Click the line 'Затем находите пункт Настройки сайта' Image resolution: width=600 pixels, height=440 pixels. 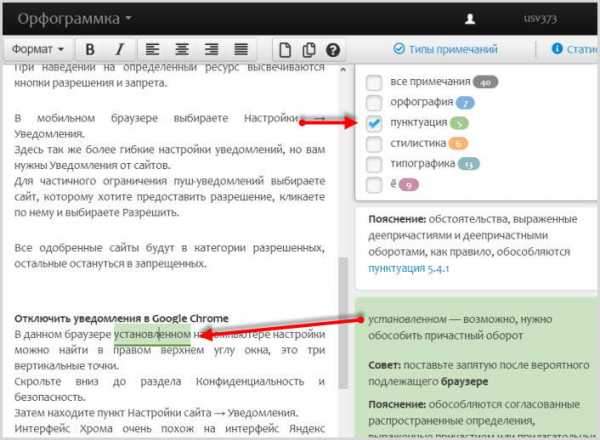point(156,413)
